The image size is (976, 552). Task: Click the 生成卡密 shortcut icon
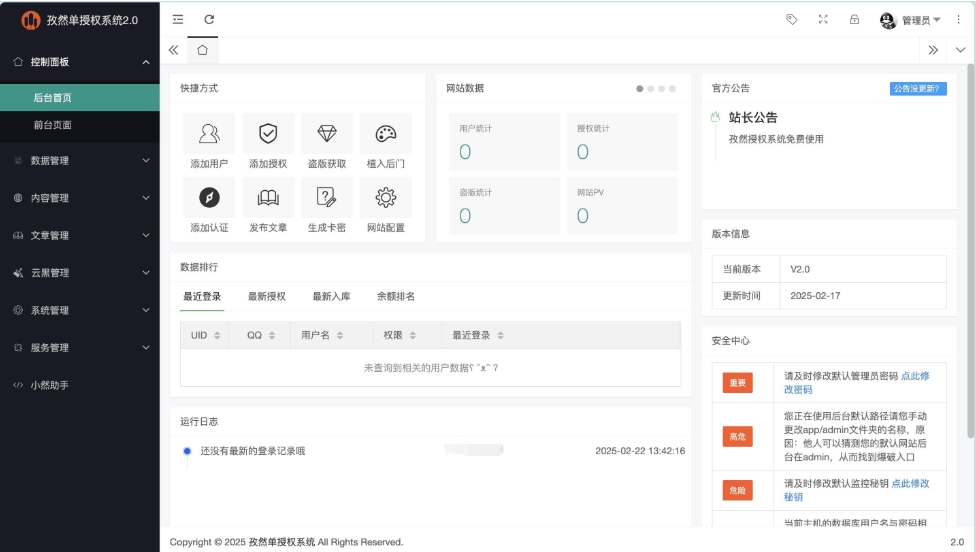pos(327,197)
